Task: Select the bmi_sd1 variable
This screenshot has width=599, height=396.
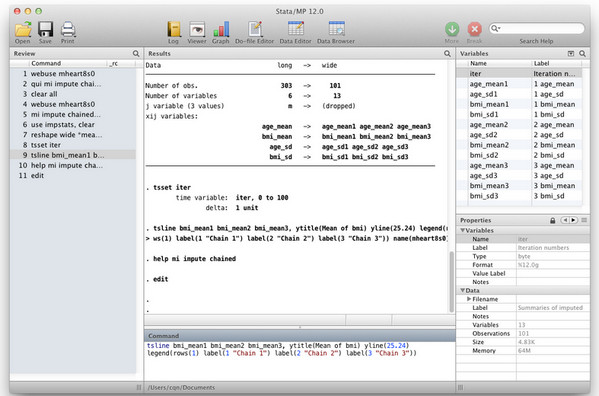Action: pos(519,114)
